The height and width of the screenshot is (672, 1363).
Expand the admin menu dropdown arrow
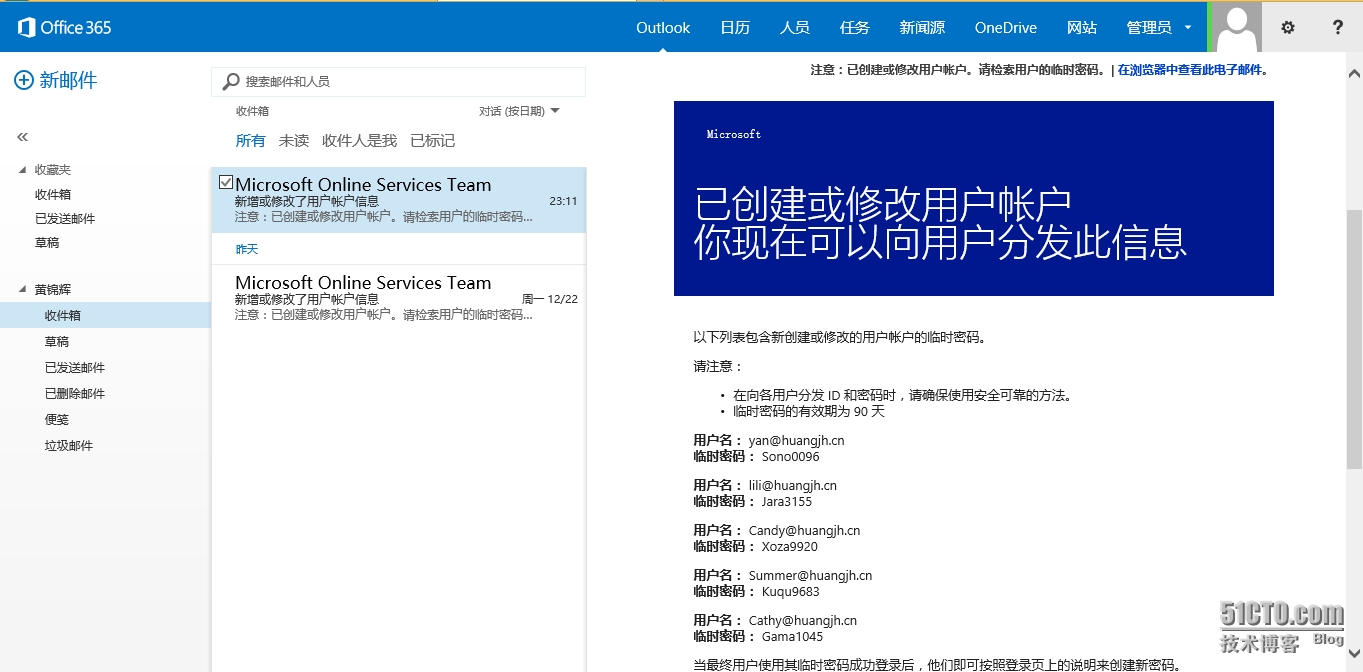(1188, 28)
